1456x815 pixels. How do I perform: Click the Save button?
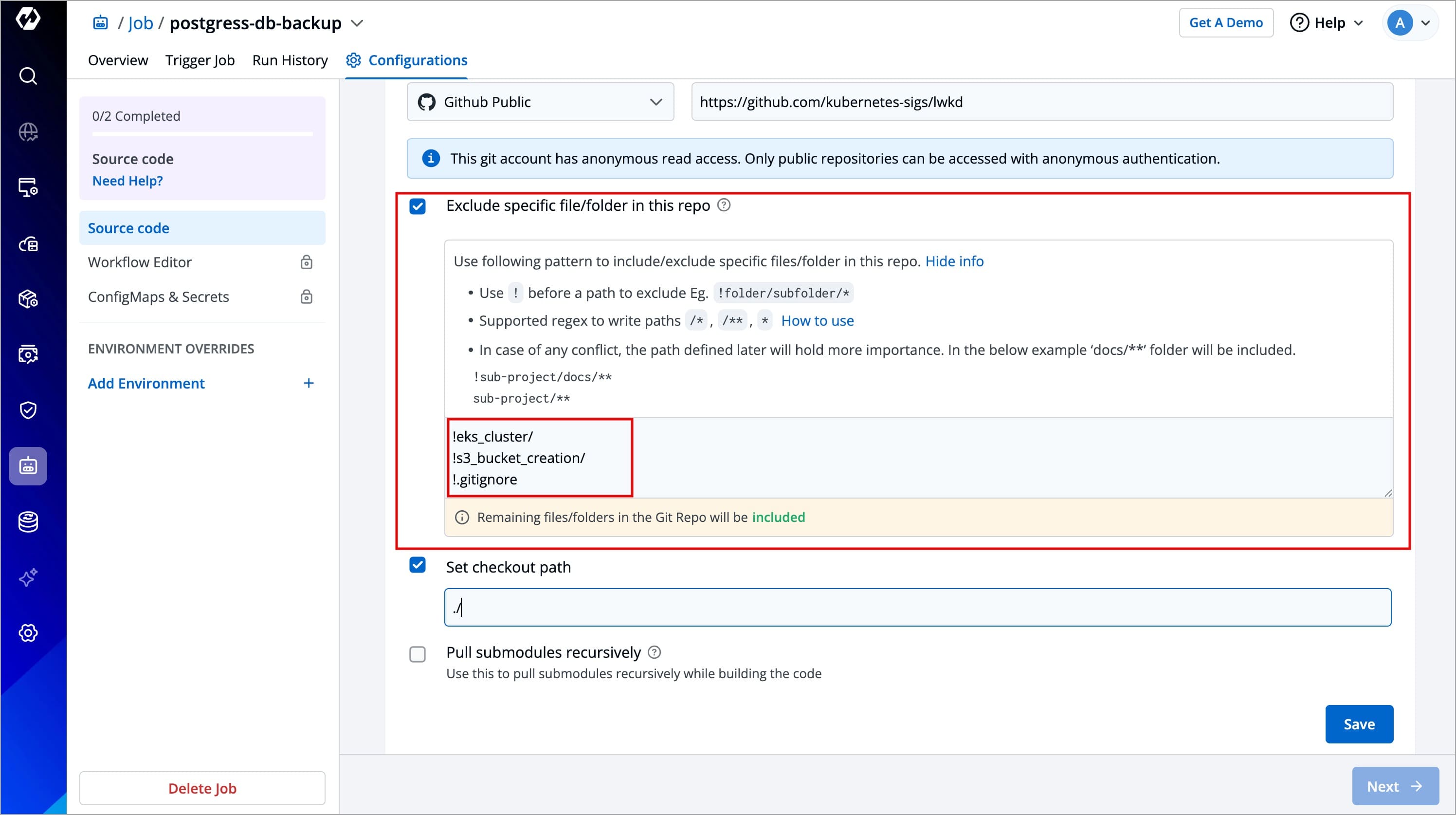(x=1358, y=724)
